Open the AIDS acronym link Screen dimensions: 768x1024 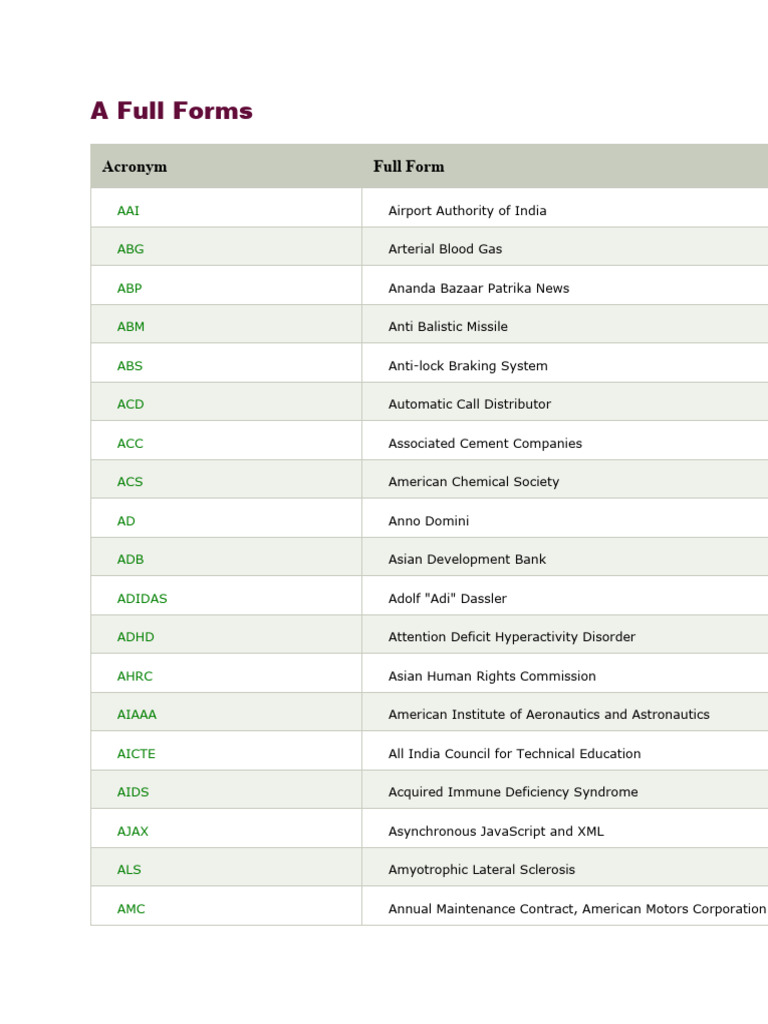pos(132,792)
